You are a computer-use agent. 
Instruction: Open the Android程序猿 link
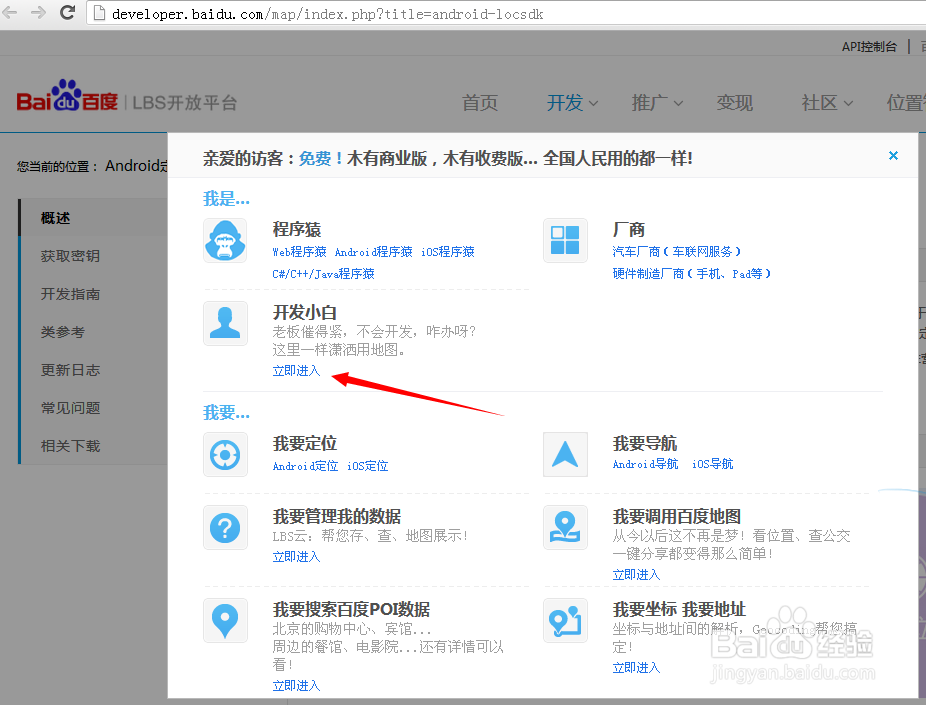point(373,252)
